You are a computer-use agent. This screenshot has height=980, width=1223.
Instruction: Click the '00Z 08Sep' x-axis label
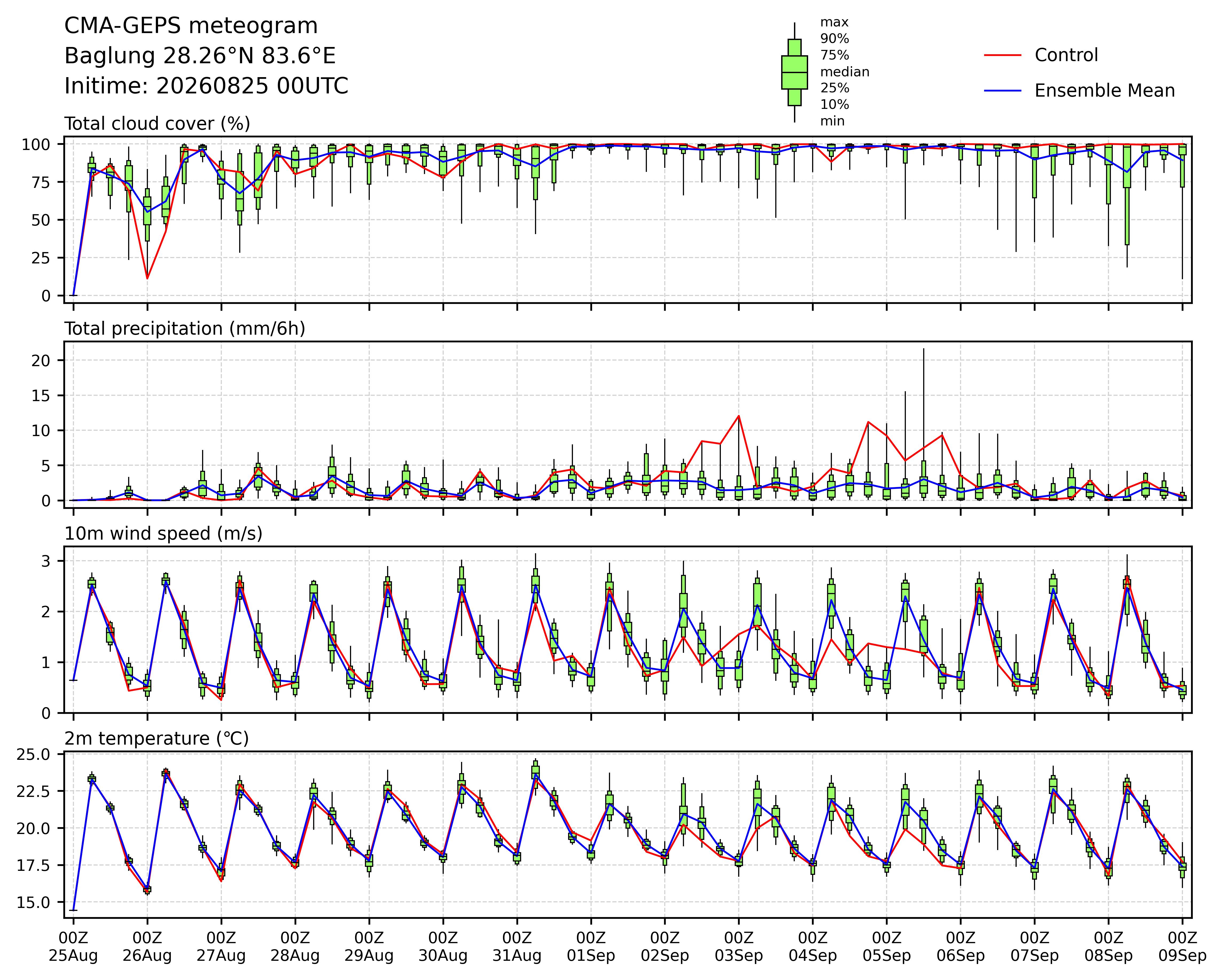[x=1108, y=947]
